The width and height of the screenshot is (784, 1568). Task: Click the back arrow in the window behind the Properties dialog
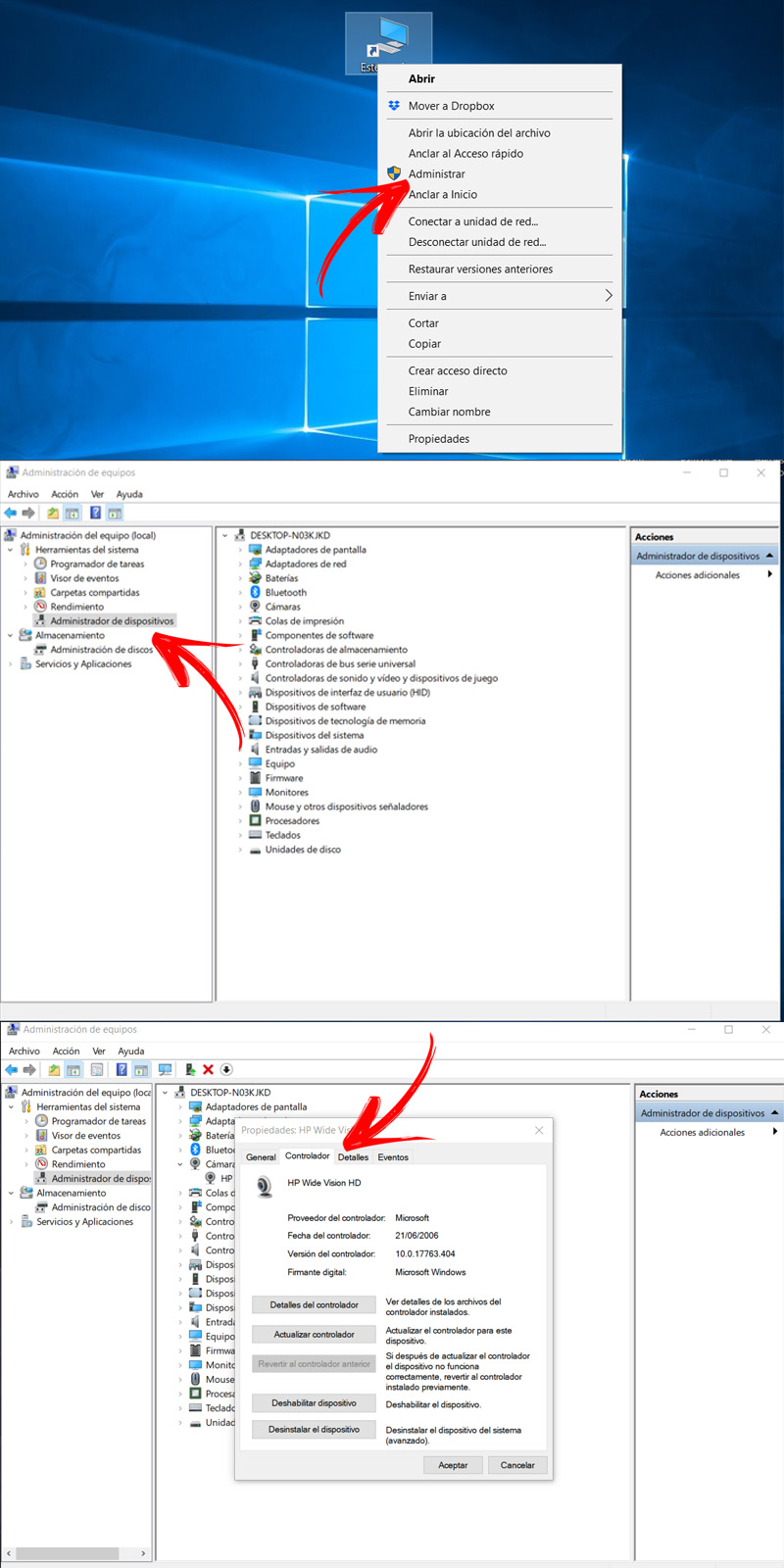tap(11, 1069)
